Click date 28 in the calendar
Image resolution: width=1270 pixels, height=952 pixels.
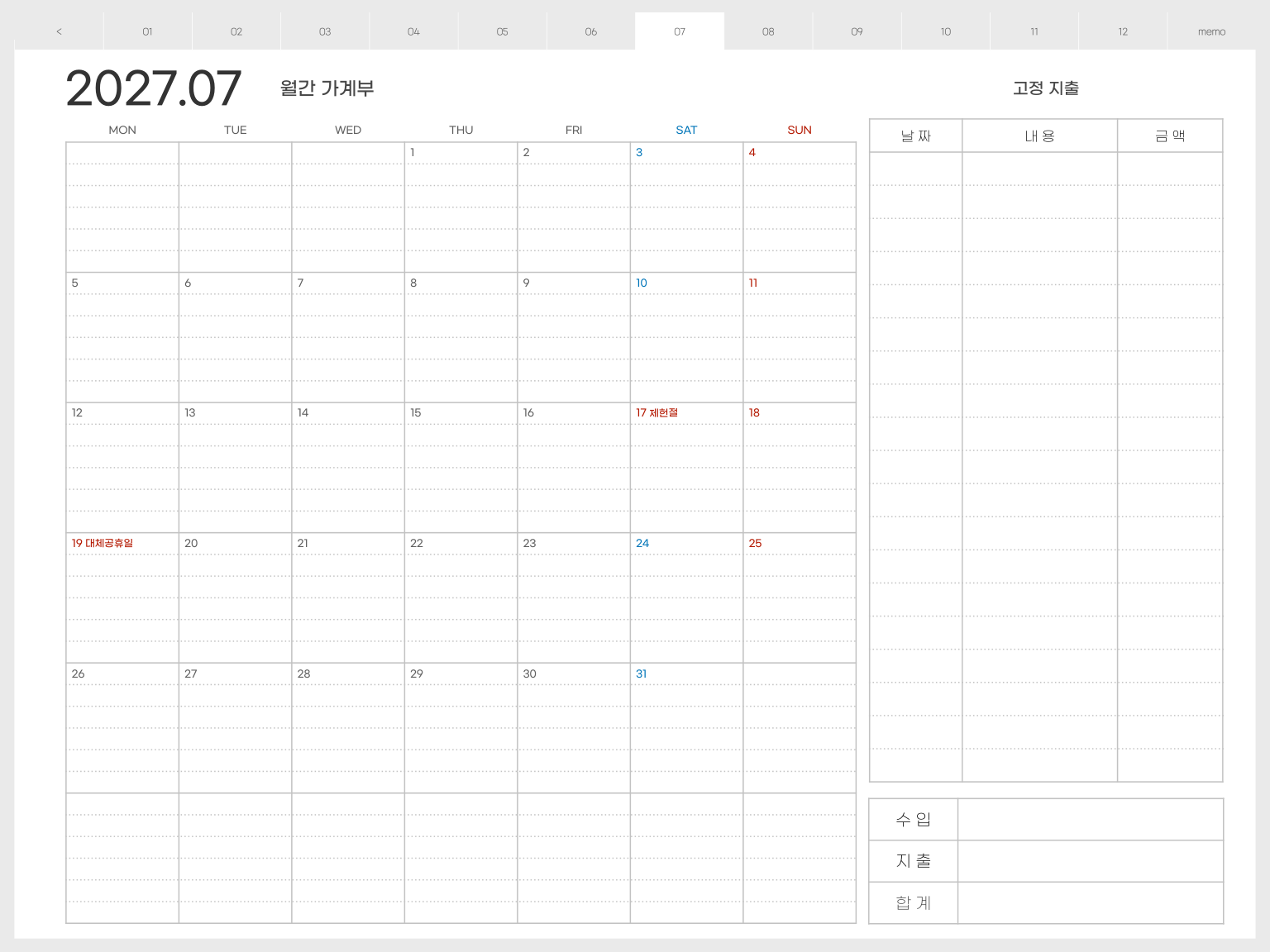304,674
